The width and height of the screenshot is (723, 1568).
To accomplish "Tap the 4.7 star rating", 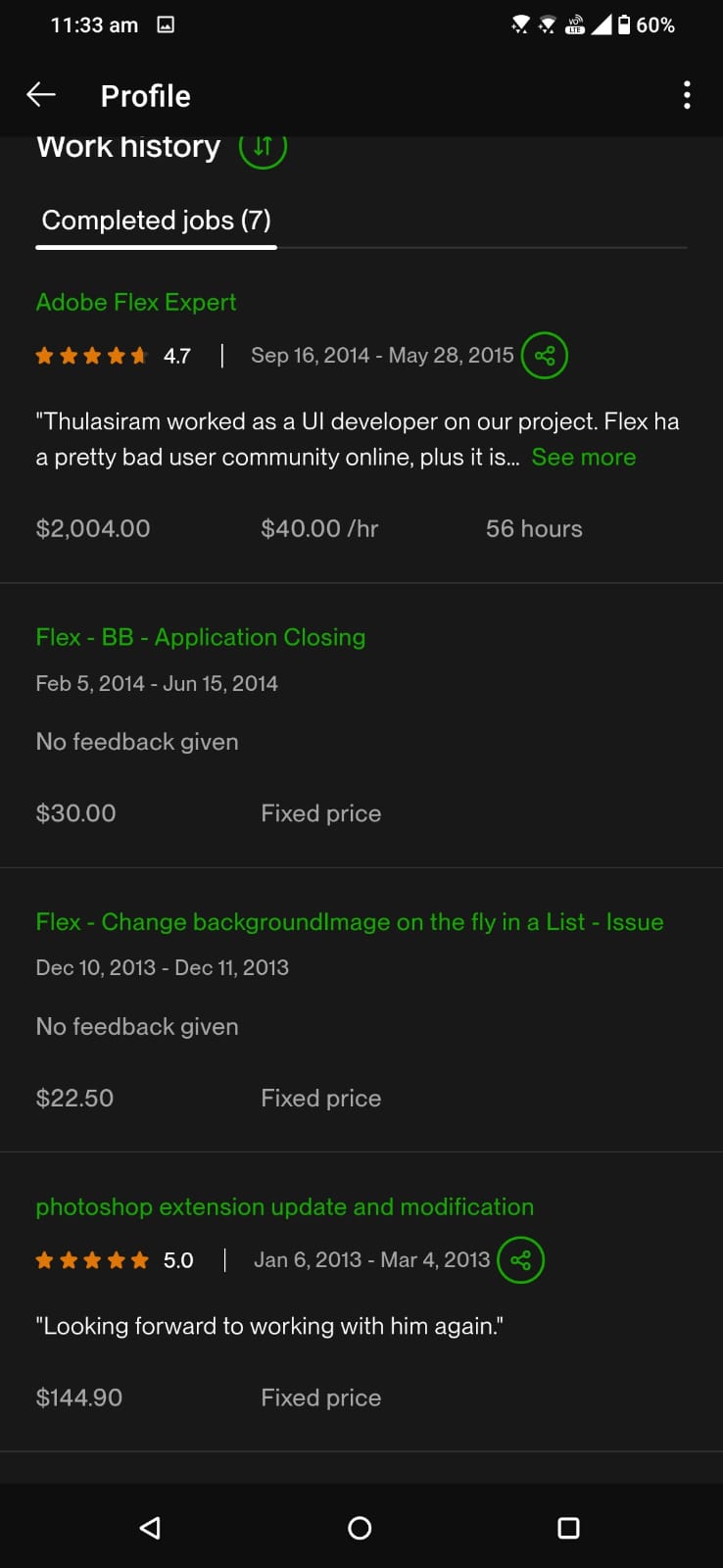I will click(x=92, y=356).
